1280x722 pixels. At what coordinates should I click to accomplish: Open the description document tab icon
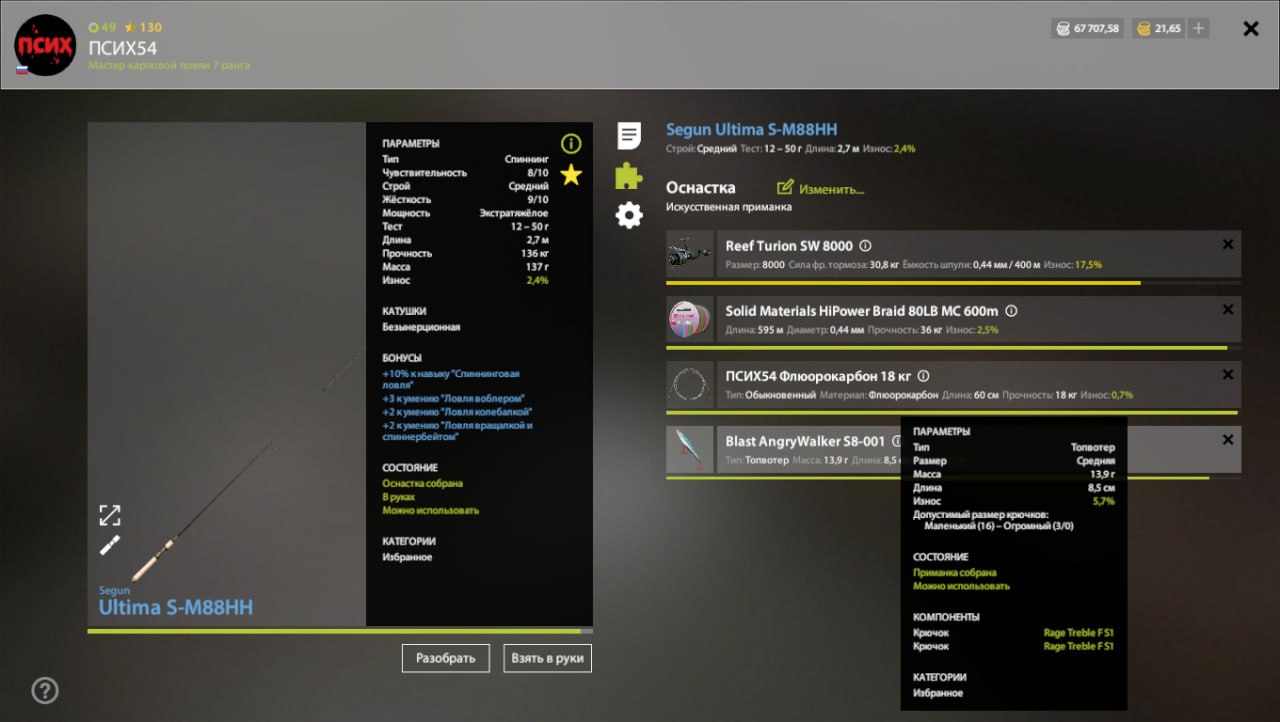pos(629,135)
